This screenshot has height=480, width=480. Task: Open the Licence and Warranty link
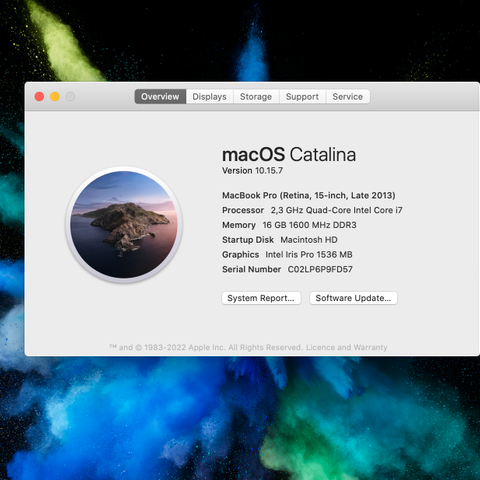coord(347,347)
